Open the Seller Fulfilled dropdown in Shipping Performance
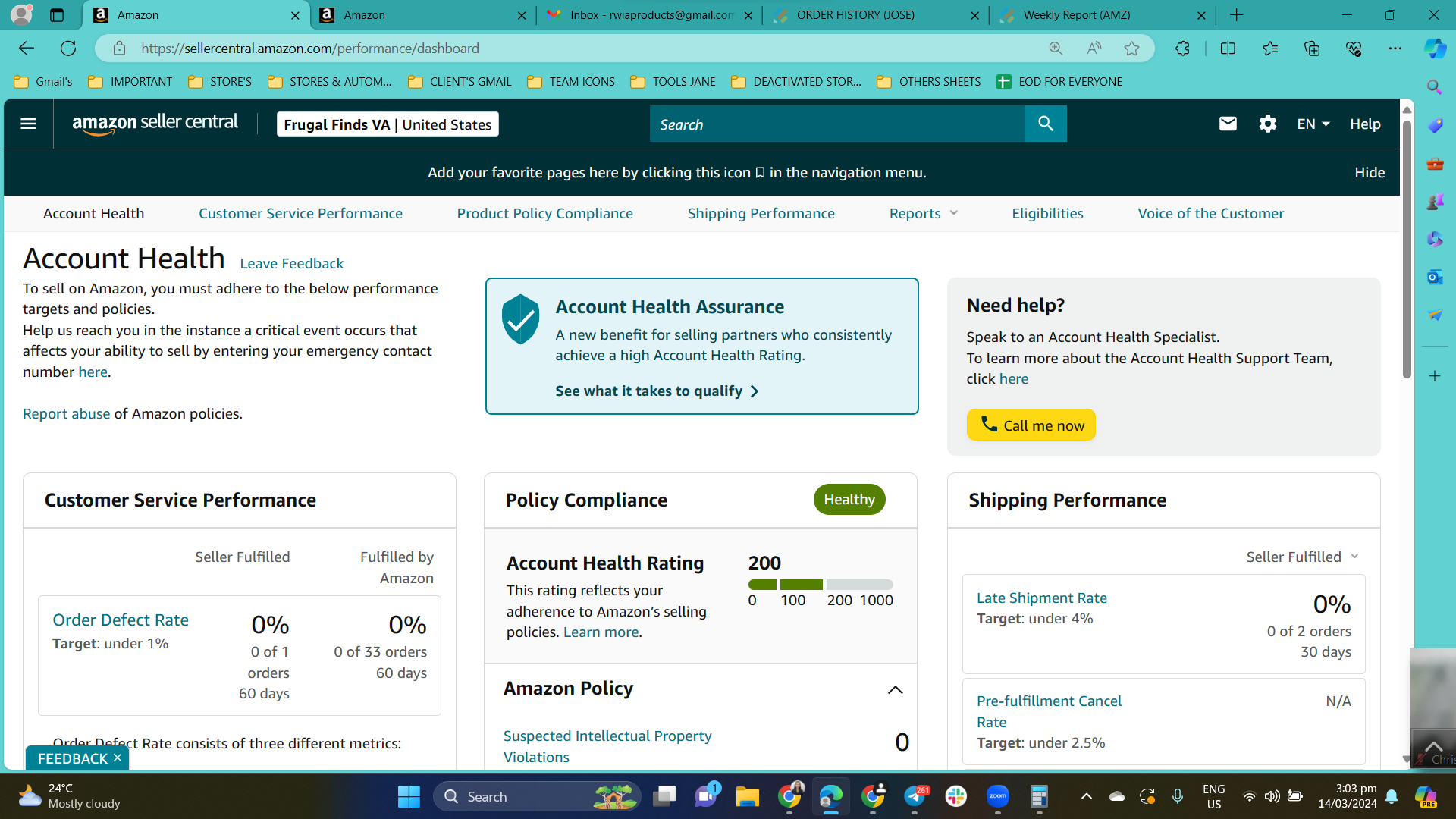 [1302, 557]
